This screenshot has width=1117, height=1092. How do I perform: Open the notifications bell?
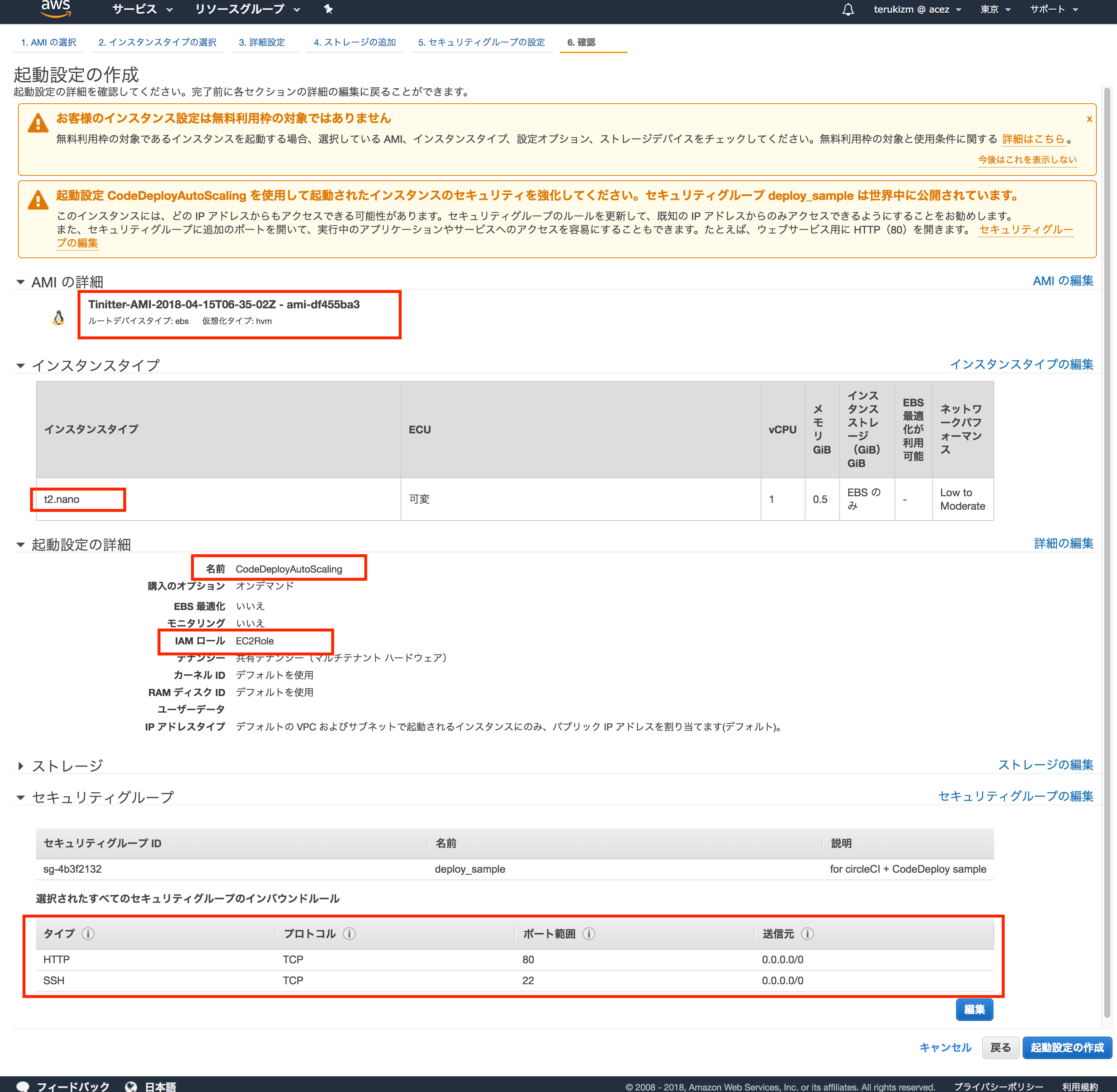click(848, 9)
